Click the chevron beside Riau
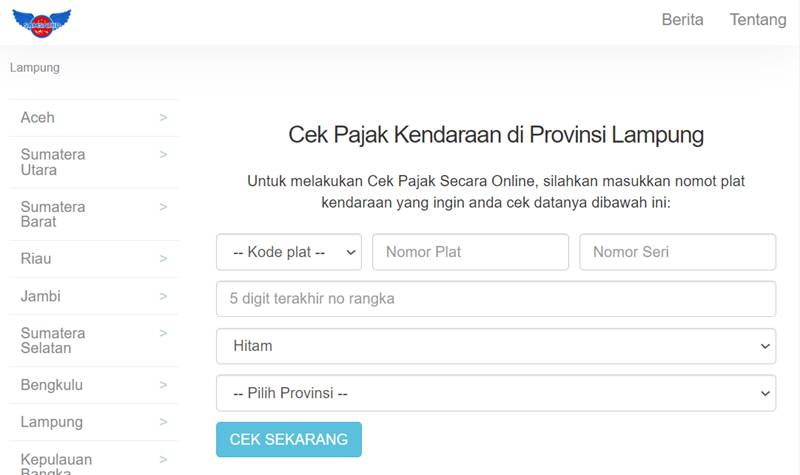The width and height of the screenshot is (800, 475). click(x=163, y=259)
